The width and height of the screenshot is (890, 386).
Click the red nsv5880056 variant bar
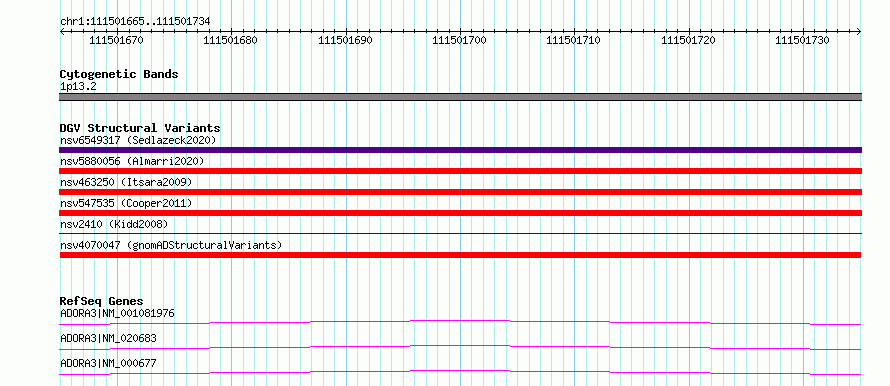(x=460, y=171)
